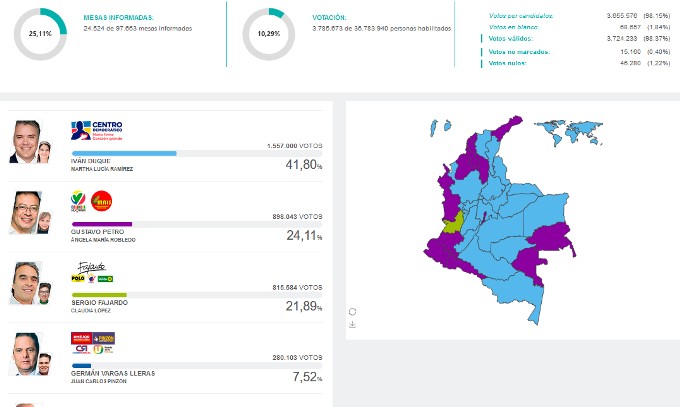Select the Sergio Fajardo candidate name
Screen dimensions: 680x407
pos(98,301)
